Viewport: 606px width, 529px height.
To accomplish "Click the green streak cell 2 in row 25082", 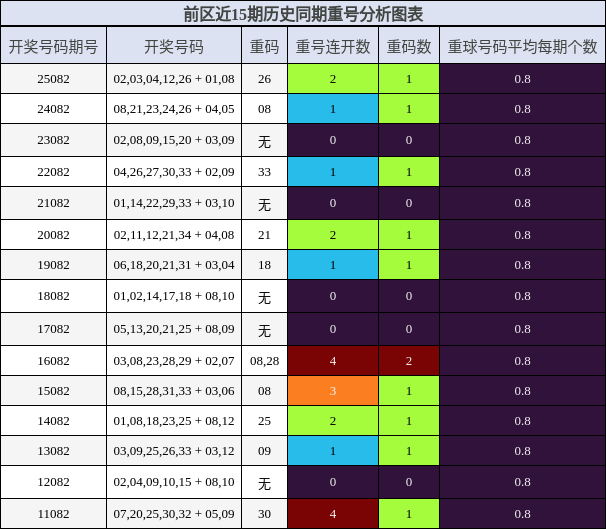I will [333, 79].
